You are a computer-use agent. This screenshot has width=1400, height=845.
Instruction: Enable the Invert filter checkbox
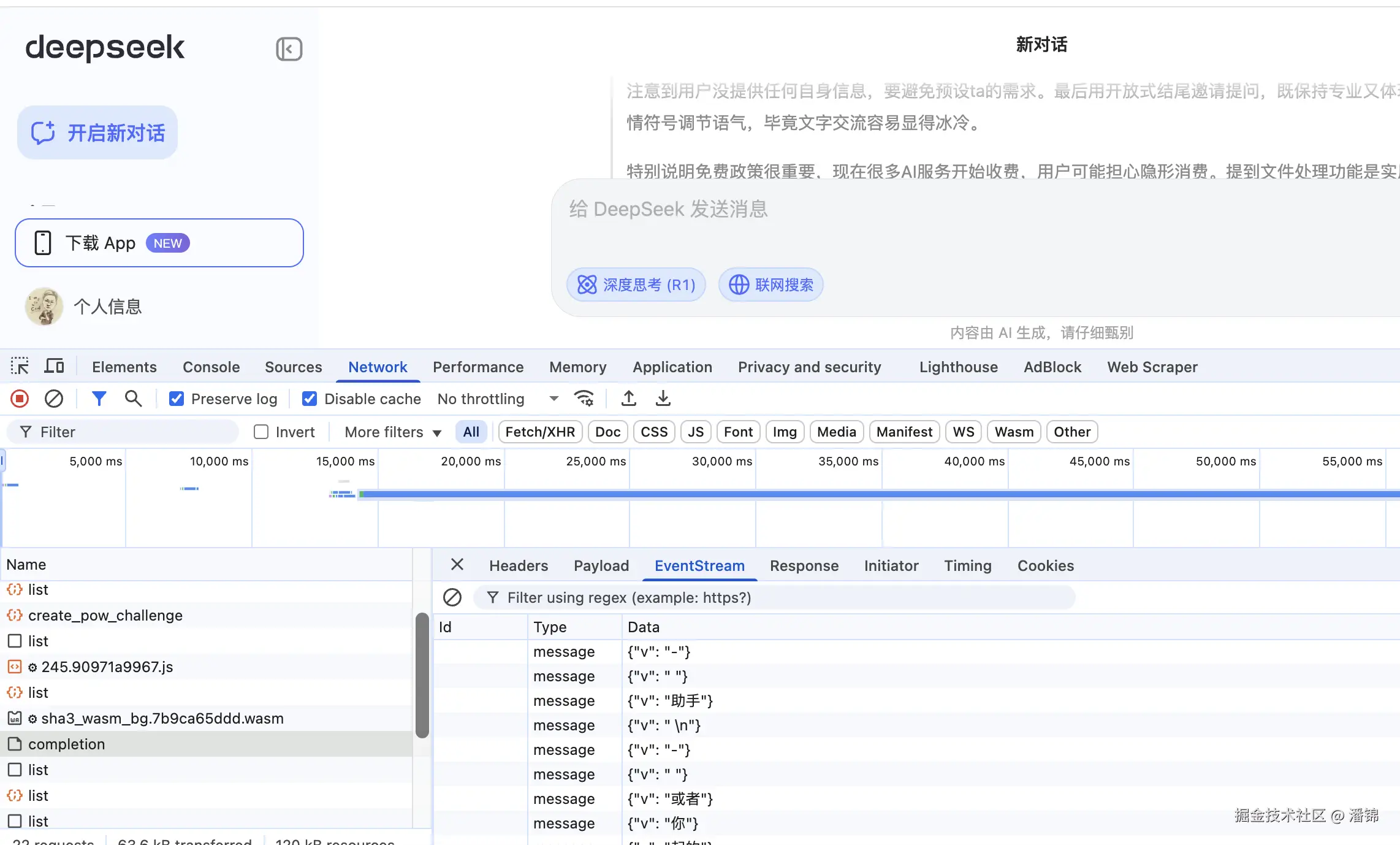pos(261,432)
